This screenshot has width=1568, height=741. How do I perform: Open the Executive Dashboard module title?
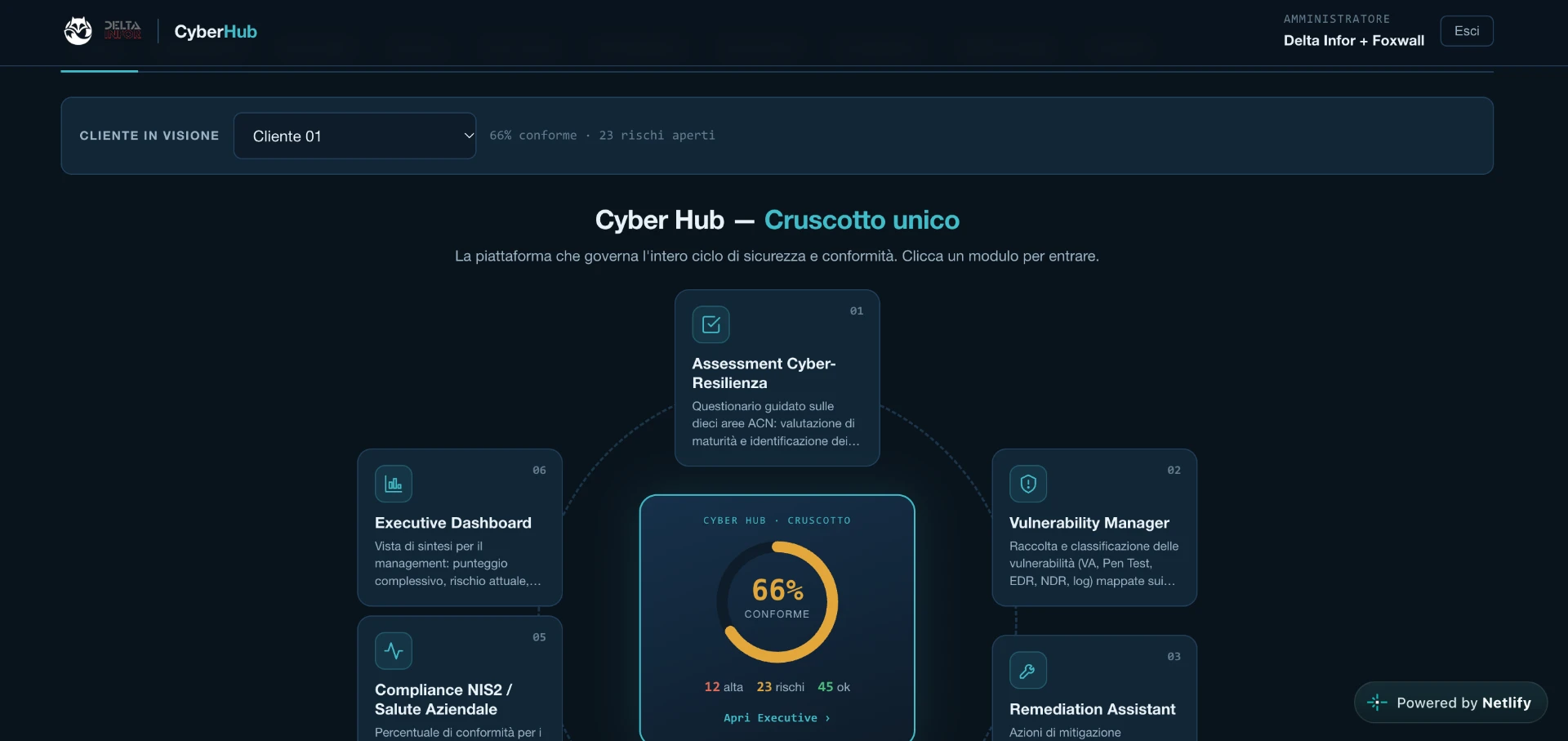(453, 523)
